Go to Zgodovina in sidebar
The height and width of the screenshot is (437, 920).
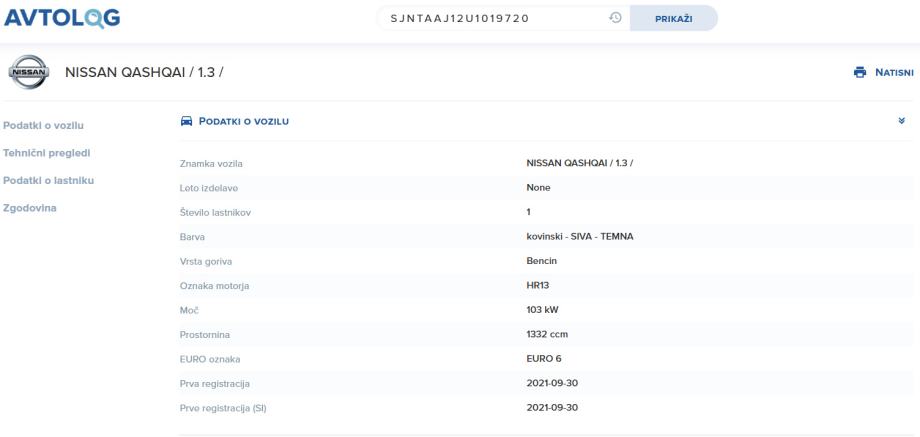pyautogui.click(x=30, y=208)
